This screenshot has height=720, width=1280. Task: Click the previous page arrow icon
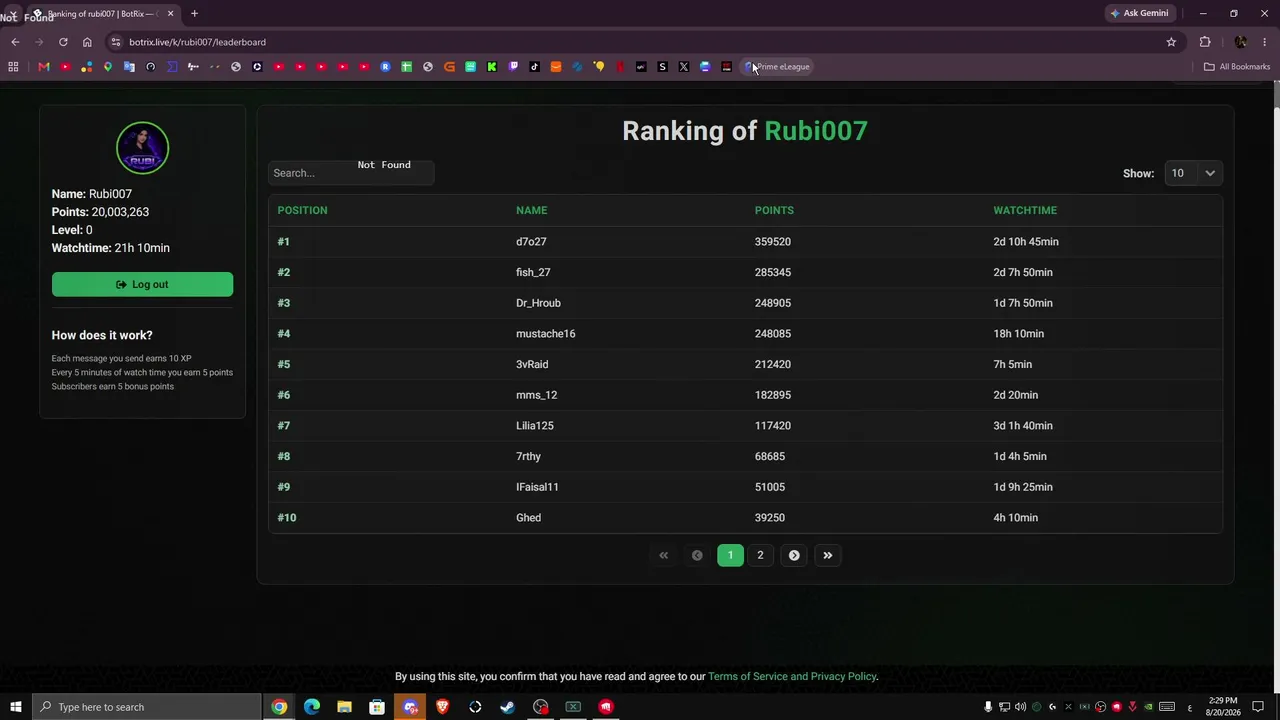[x=697, y=555]
